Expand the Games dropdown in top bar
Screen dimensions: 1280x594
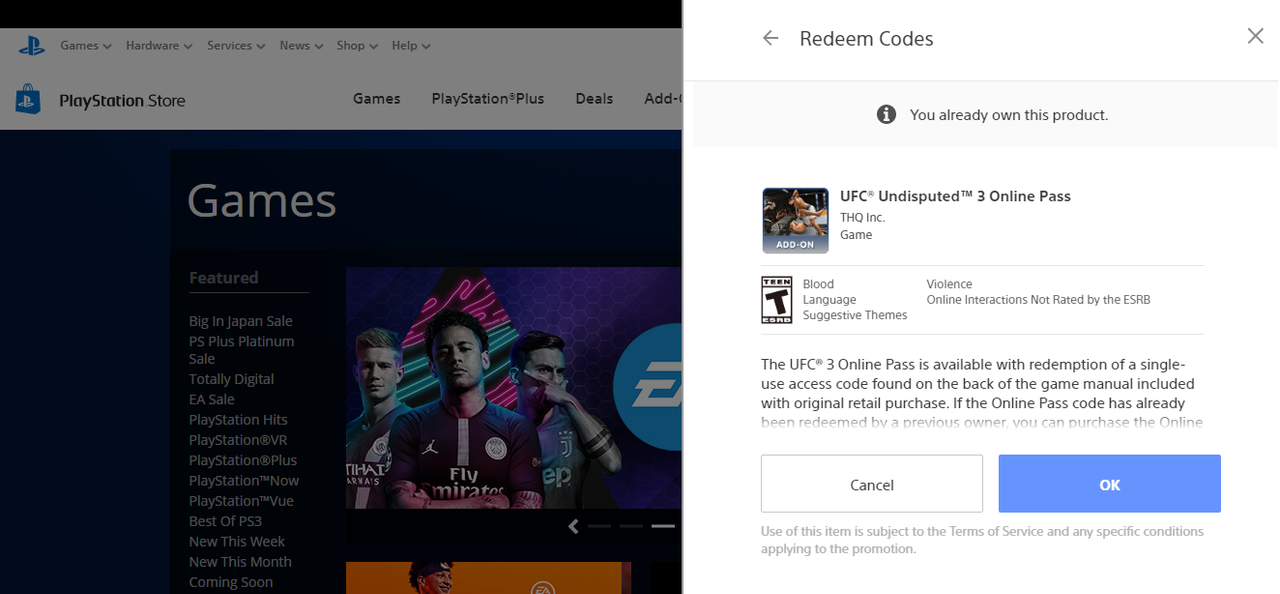point(86,45)
